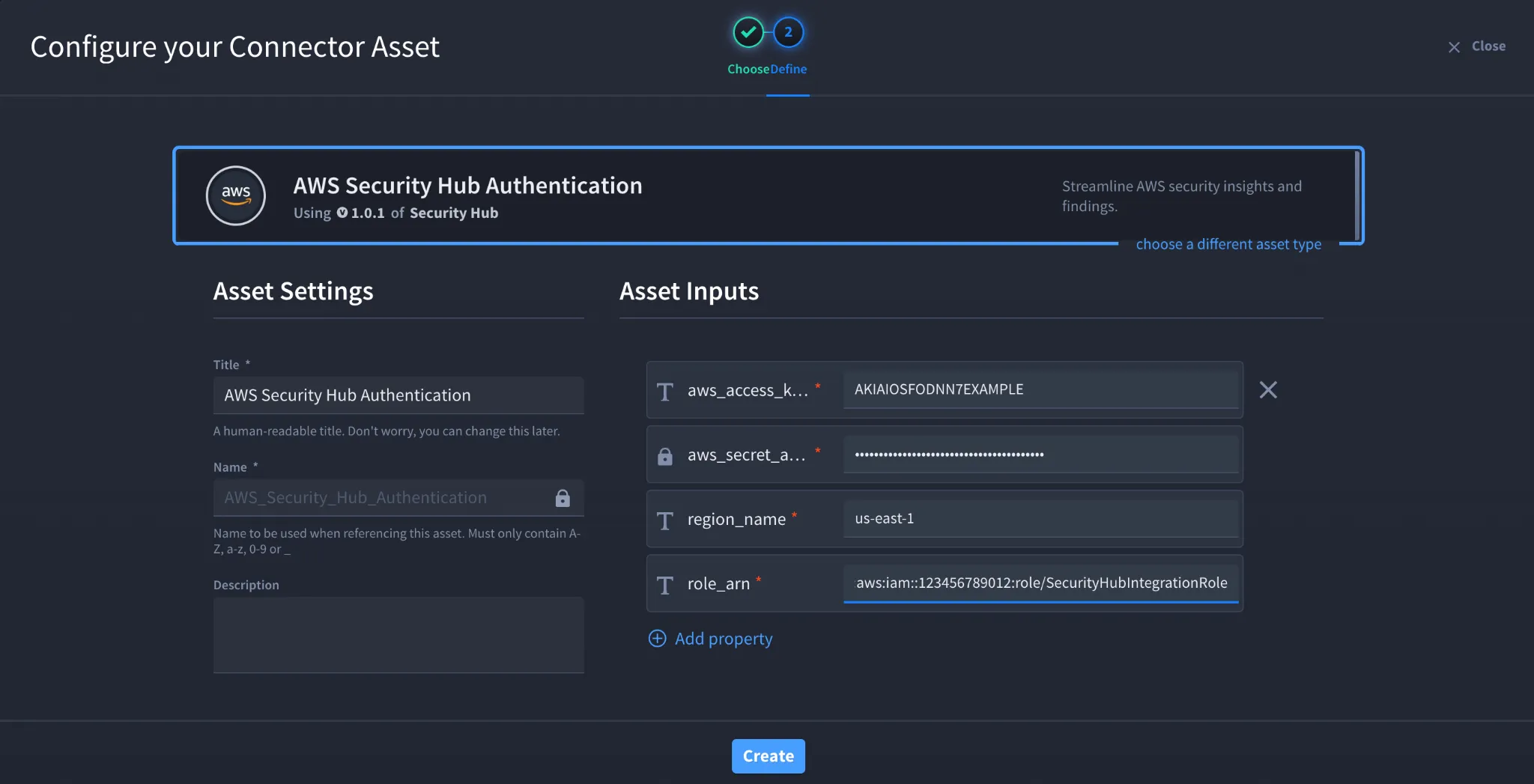Click the locked Name input field

[398, 498]
